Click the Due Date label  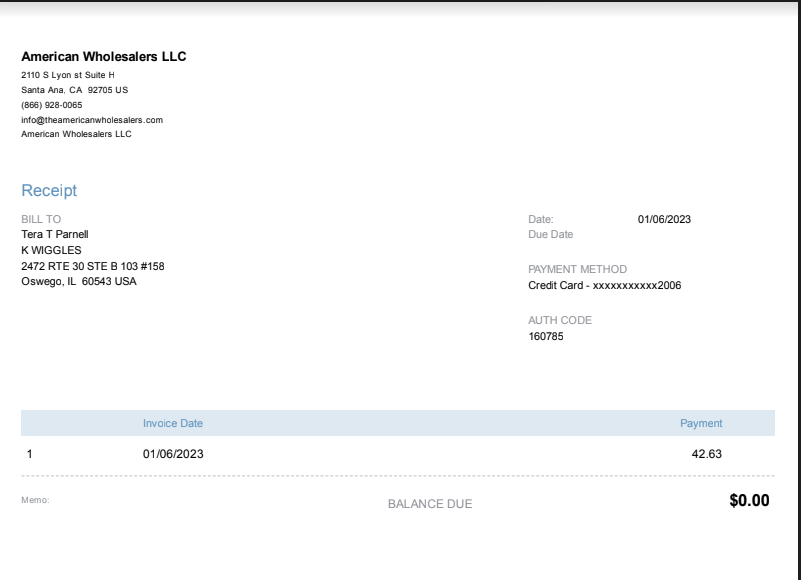(x=551, y=235)
